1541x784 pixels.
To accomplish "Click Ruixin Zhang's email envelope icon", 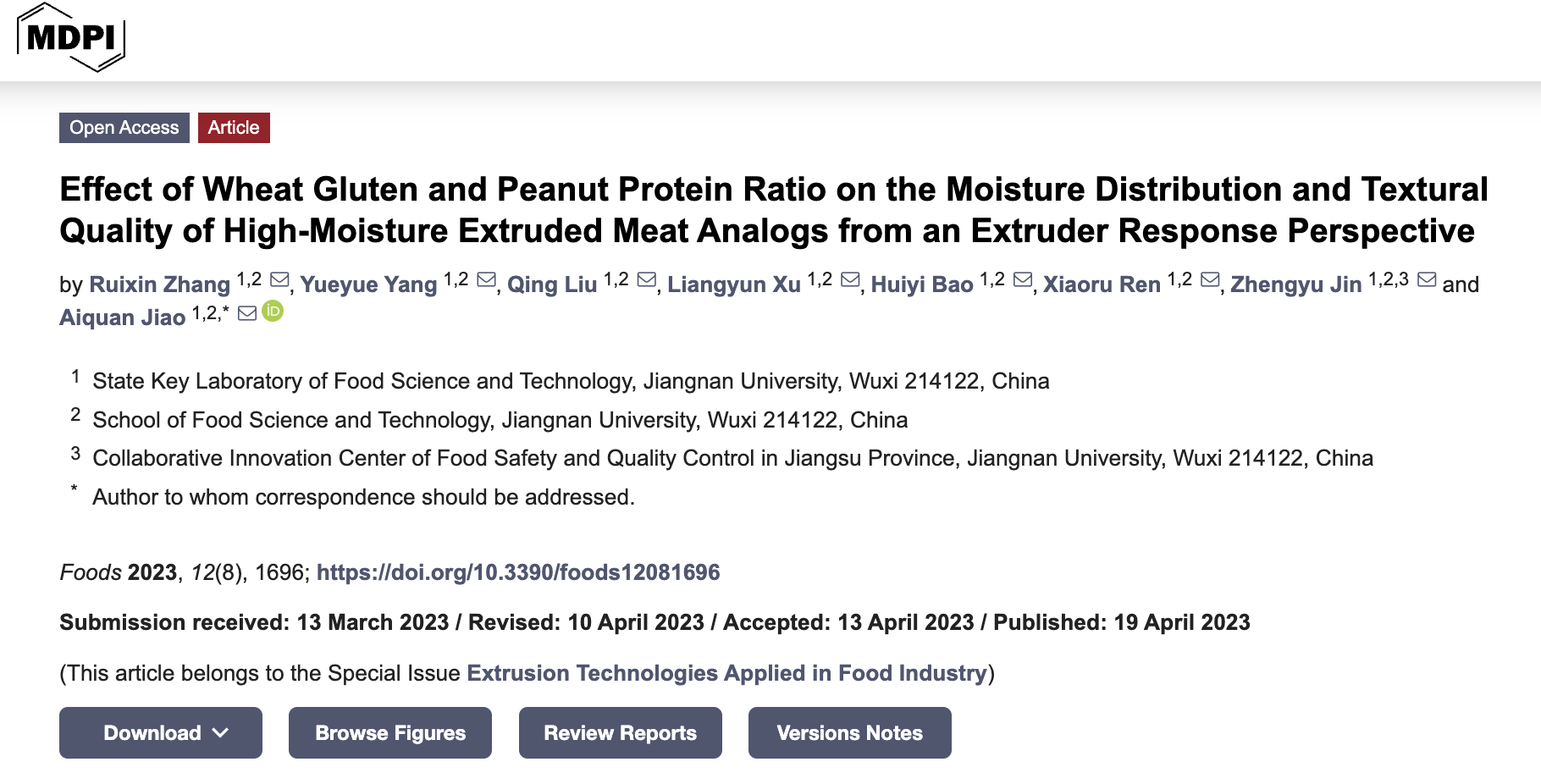I will [279, 279].
